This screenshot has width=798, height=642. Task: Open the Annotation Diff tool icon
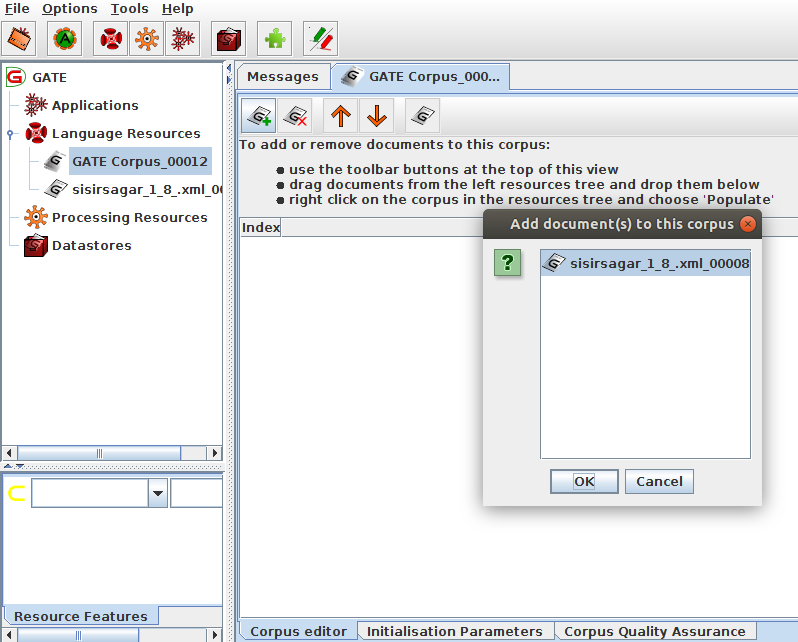321,39
